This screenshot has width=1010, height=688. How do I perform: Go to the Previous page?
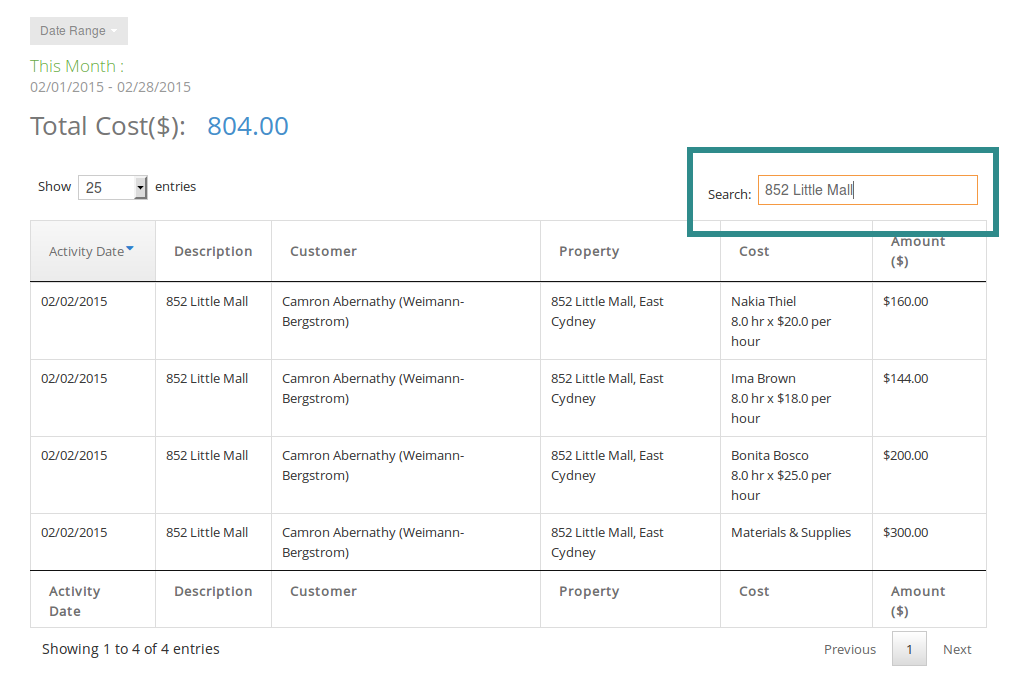coord(850,649)
